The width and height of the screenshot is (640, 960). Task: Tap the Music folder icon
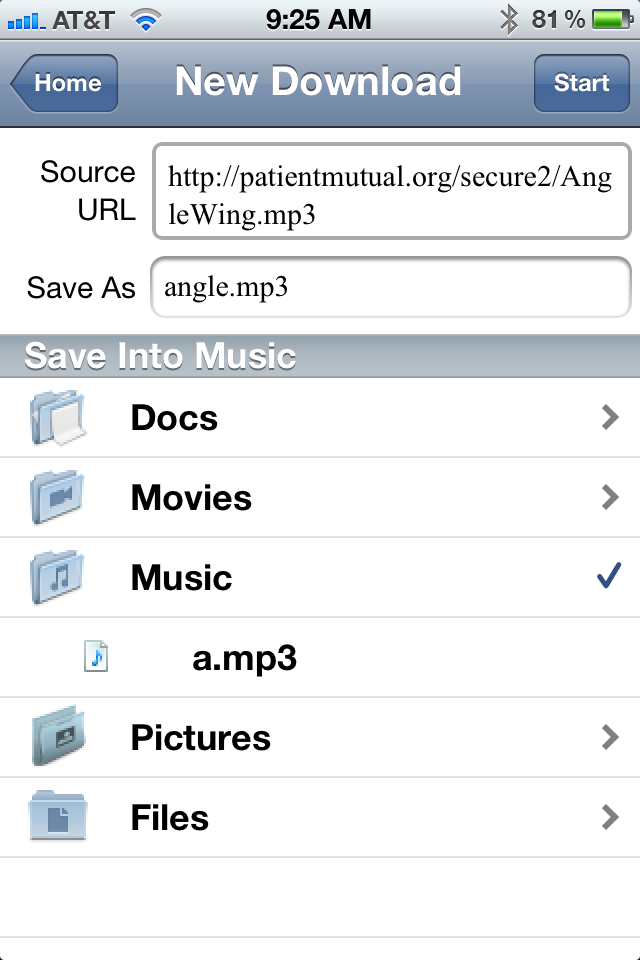(x=57, y=578)
